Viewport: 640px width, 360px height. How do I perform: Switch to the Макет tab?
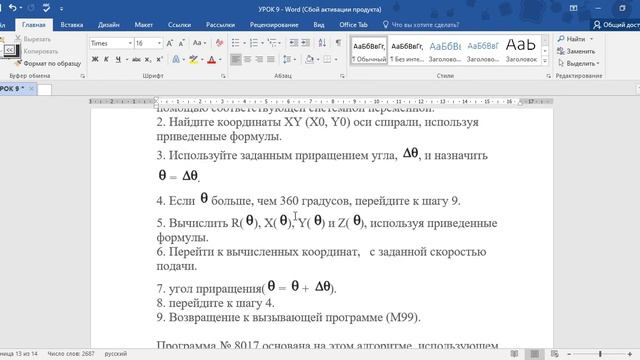tap(144, 25)
